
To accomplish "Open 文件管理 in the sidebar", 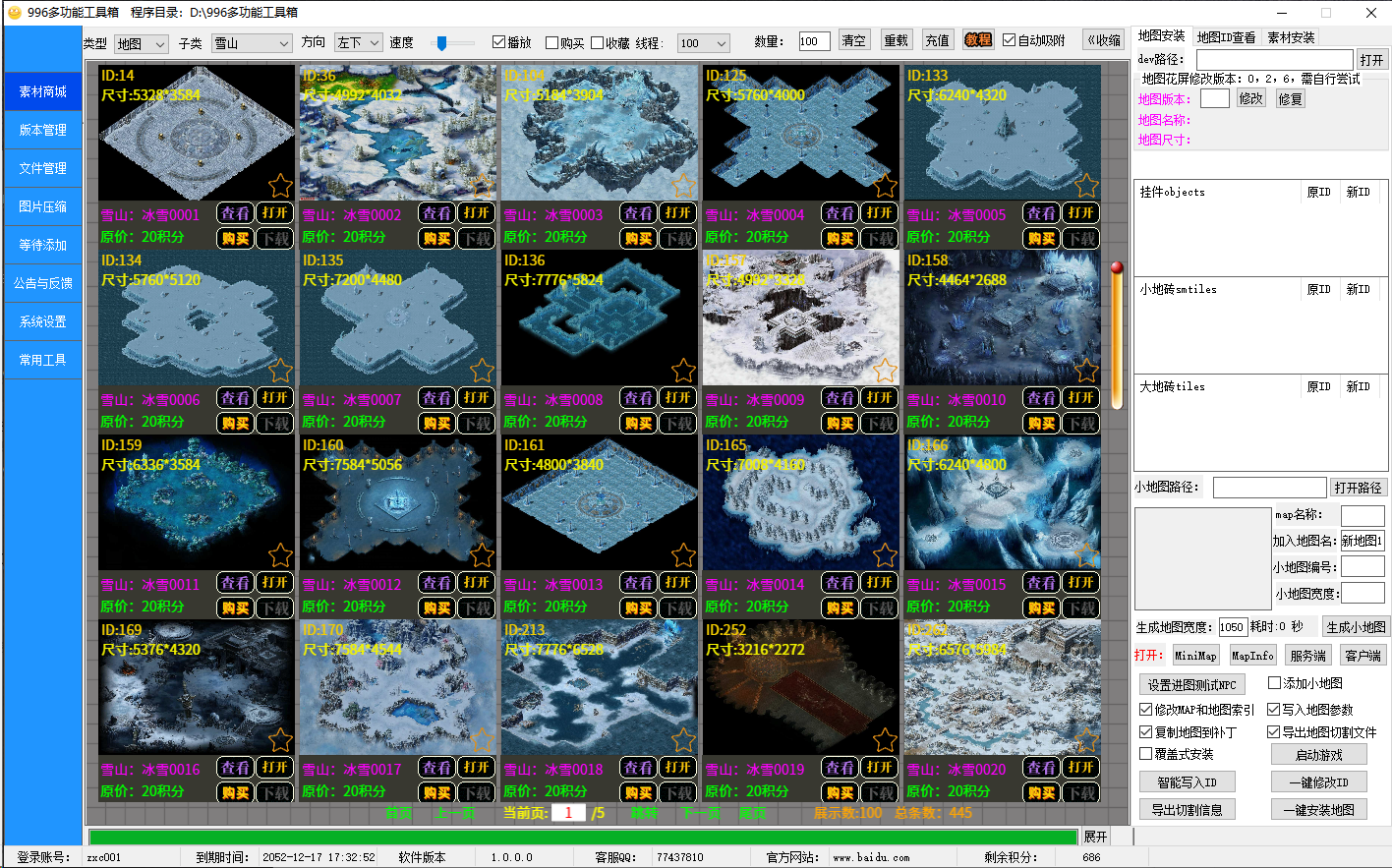I will (43, 168).
